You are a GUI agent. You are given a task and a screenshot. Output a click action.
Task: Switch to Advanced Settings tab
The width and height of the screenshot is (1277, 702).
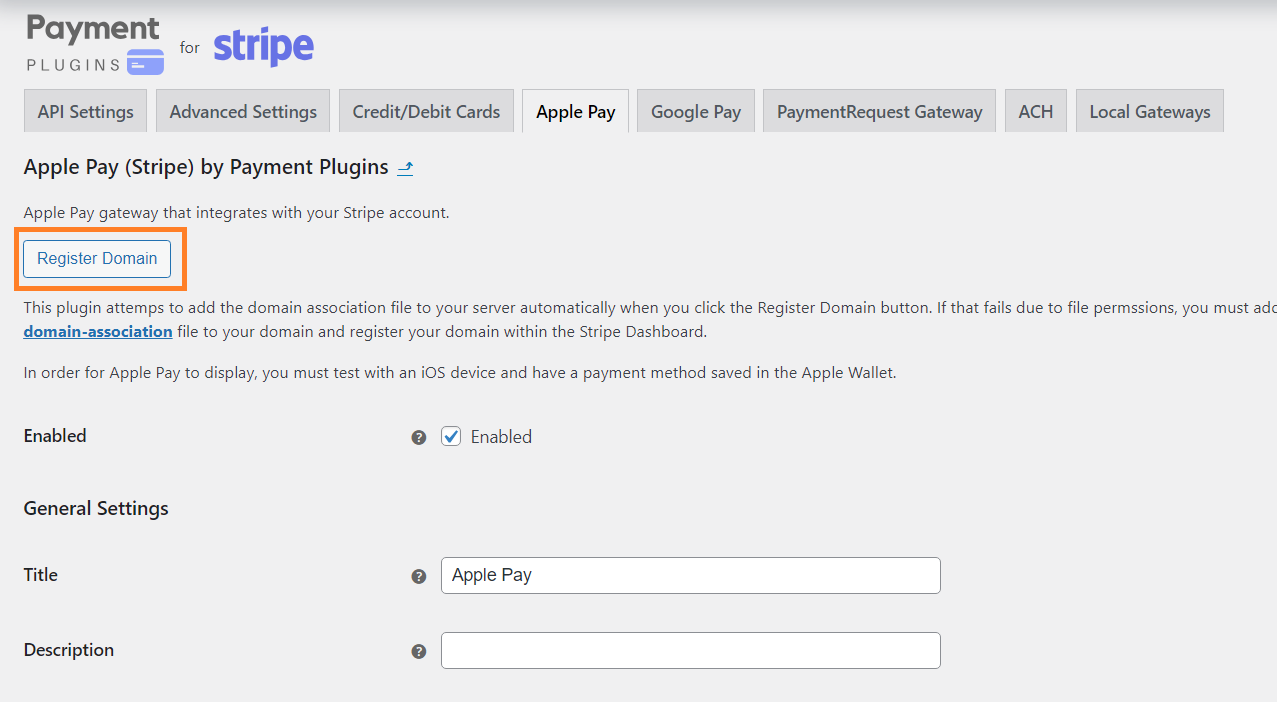(243, 111)
